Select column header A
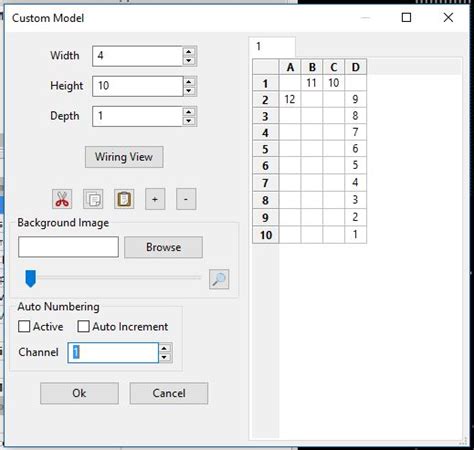This screenshot has height=450, width=474. [290, 67]
